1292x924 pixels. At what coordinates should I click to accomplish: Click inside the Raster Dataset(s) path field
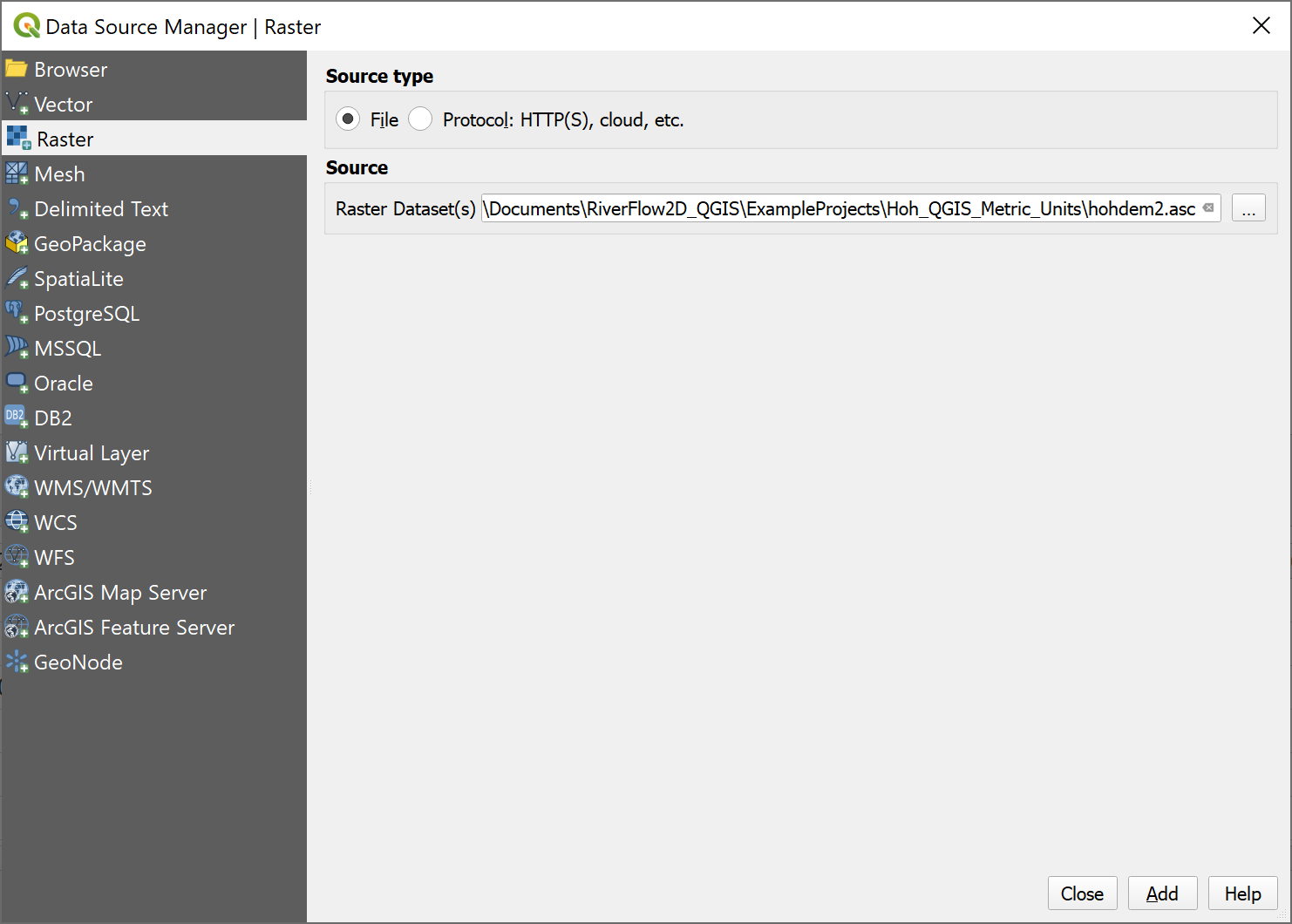pyautogui.click(x=837, y=209)
